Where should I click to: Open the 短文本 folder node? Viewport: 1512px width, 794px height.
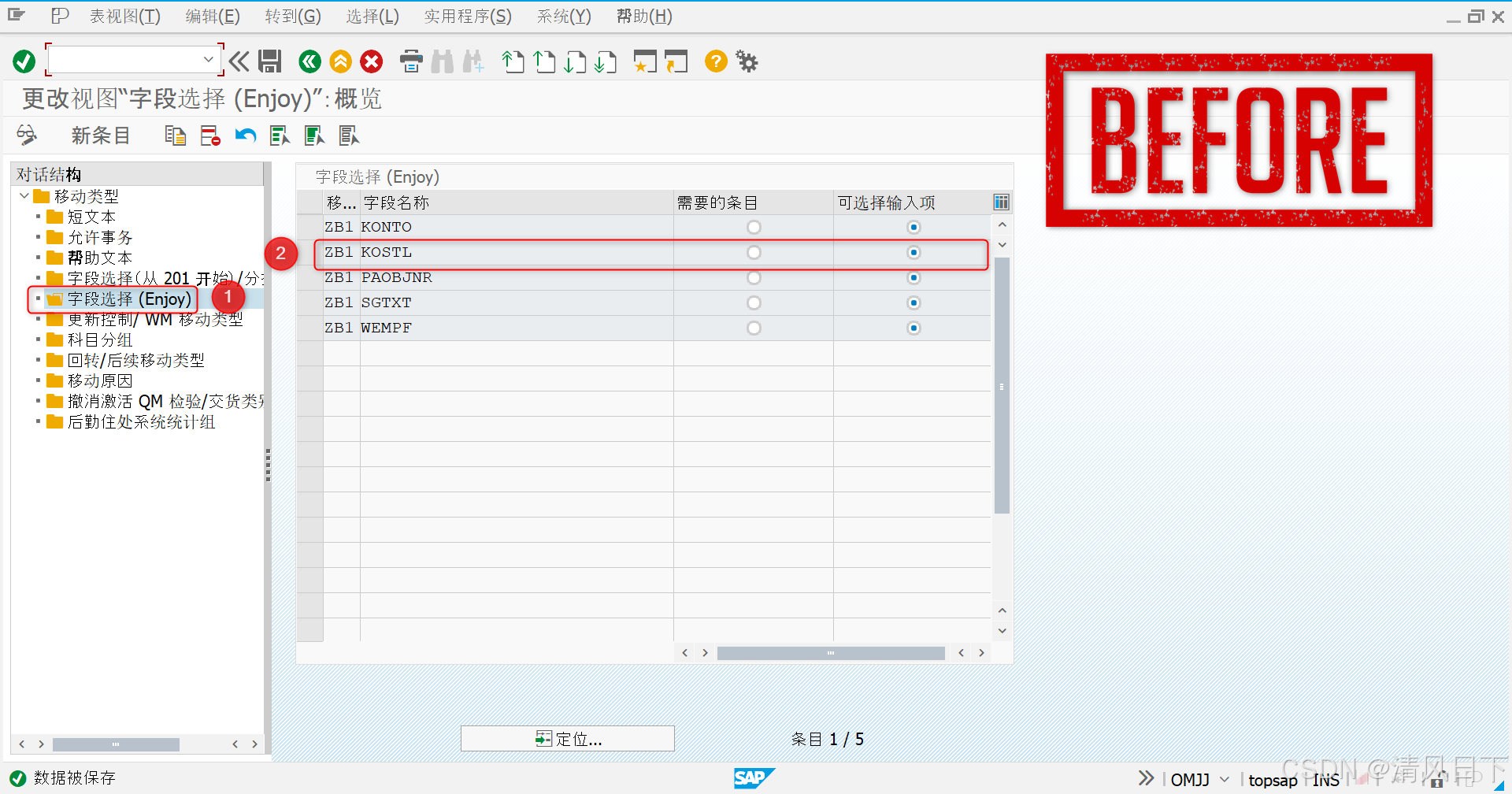coord(82,217)
